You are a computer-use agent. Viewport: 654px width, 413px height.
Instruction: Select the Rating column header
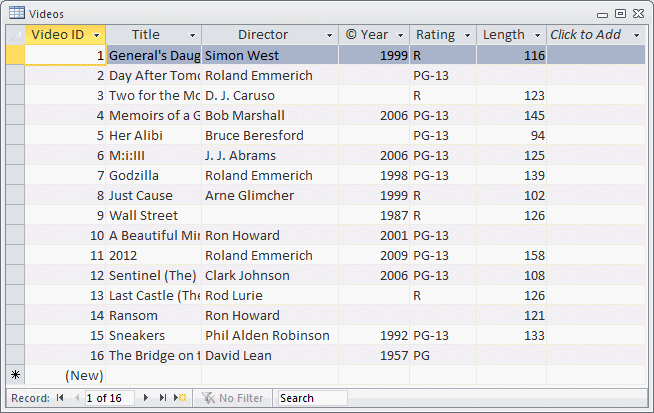(x=443, y=35)
